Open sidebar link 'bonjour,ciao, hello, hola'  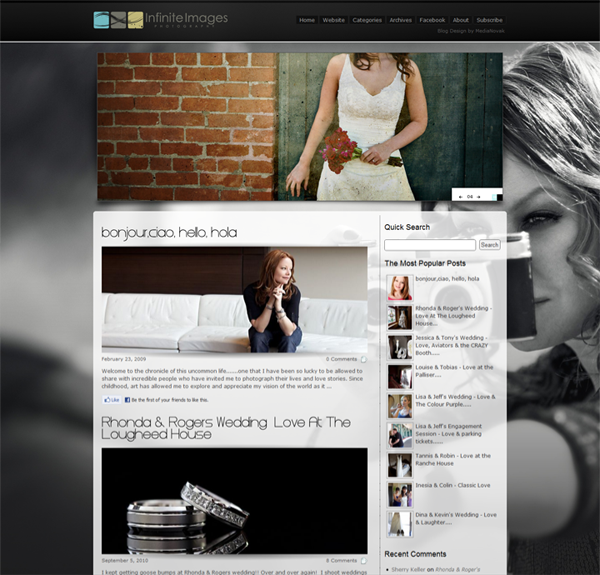[x=447, y=279]
